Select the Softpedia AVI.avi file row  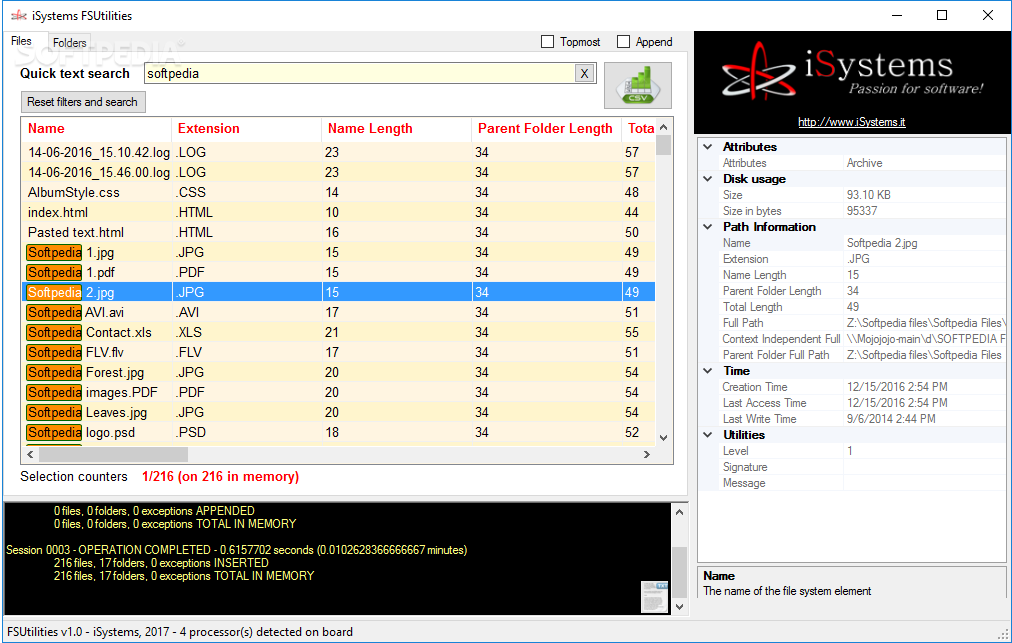pos(339,312)
